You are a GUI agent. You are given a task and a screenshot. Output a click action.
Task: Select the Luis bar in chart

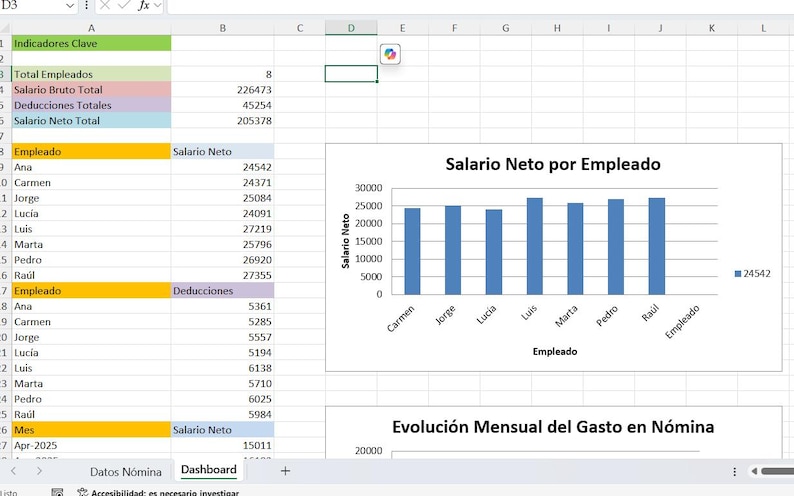pyautogui.click(x=535, y=246)
